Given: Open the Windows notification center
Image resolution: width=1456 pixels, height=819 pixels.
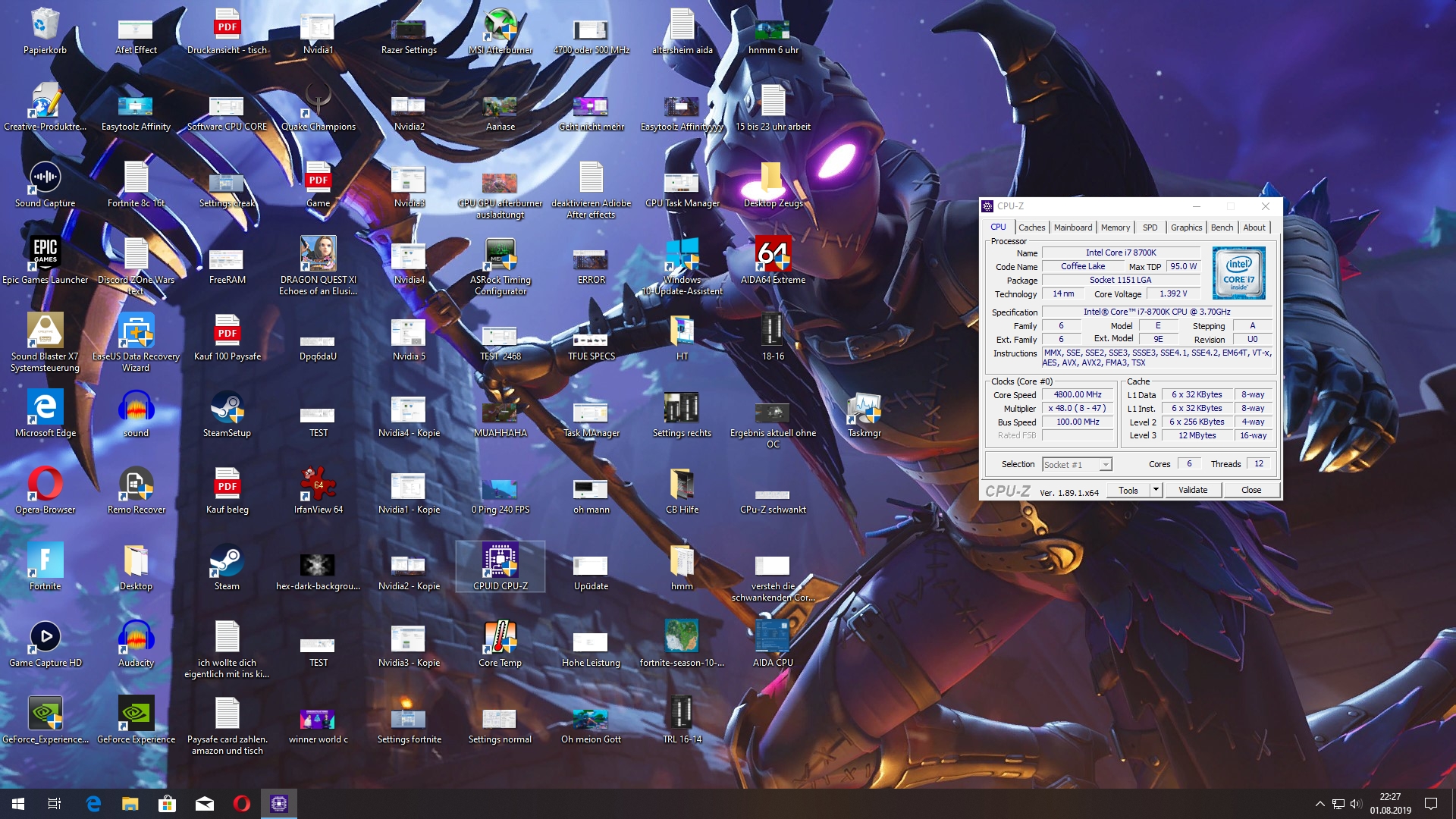Looking at the screenshot, I should click(1431, 804).
